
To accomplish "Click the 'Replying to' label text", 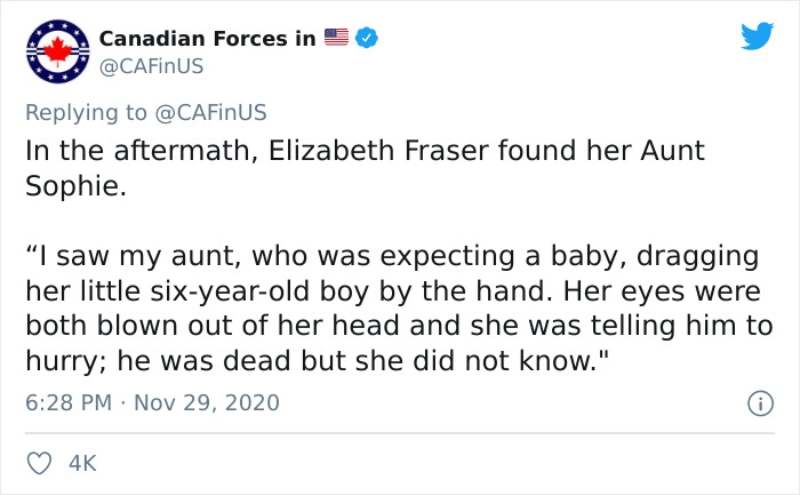I will pos(86,112).
